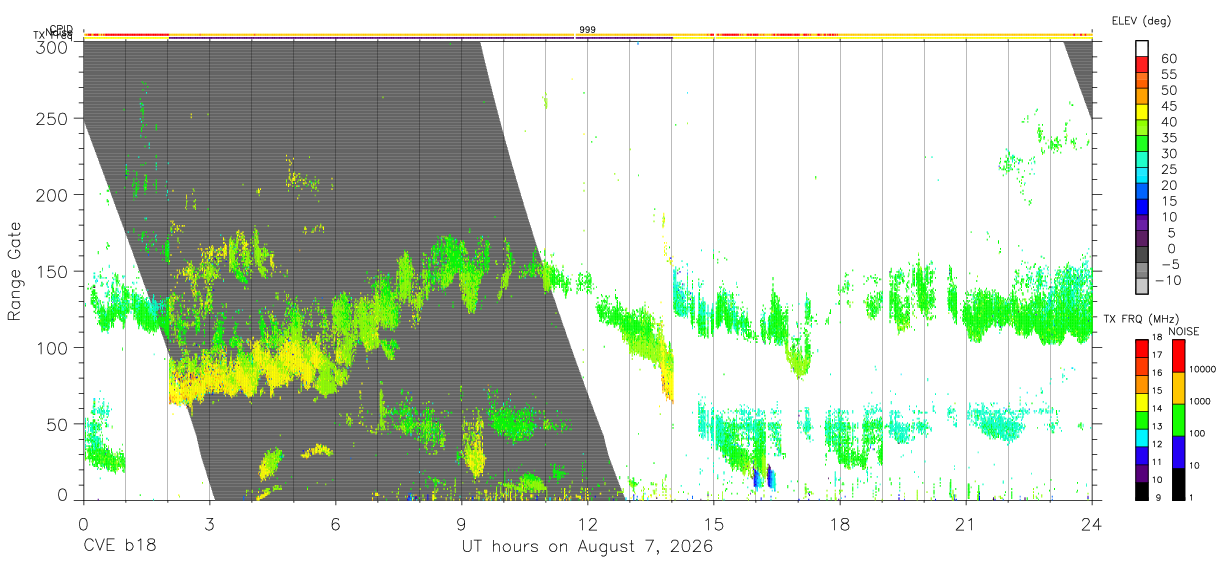Click the 'CVE b18' radar label
1228x567 pixels.
[x=120, y=547]
